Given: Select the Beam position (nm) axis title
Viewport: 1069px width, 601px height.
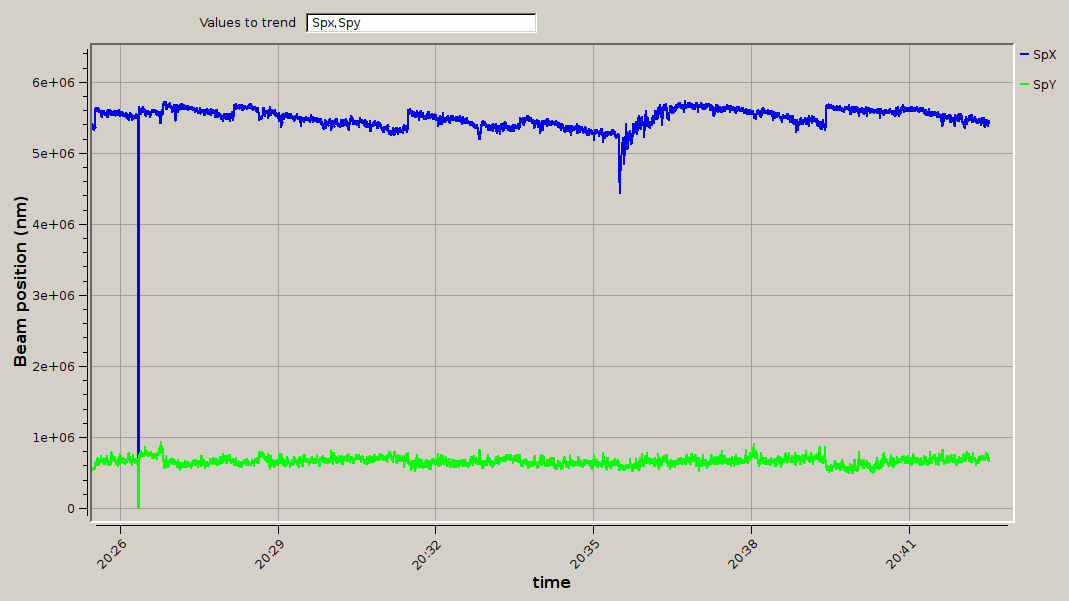Looking at the screenshot, I should pos(20,281).
